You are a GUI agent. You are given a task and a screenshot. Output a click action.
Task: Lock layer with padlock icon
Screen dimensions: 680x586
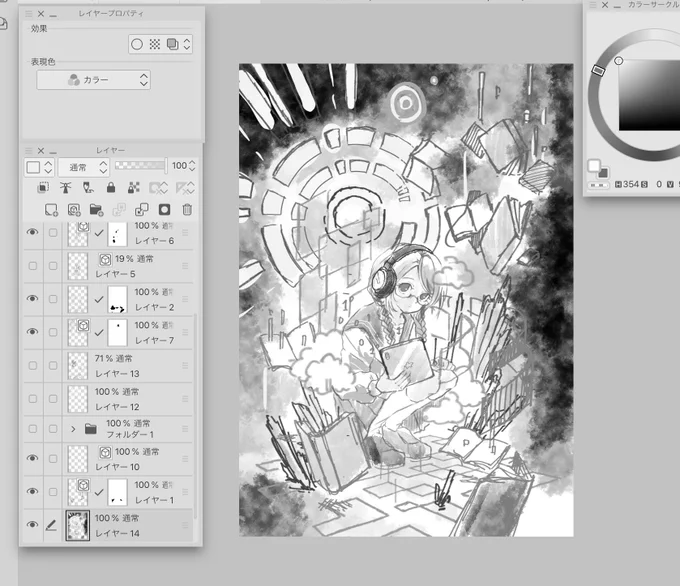click(111, 188)
